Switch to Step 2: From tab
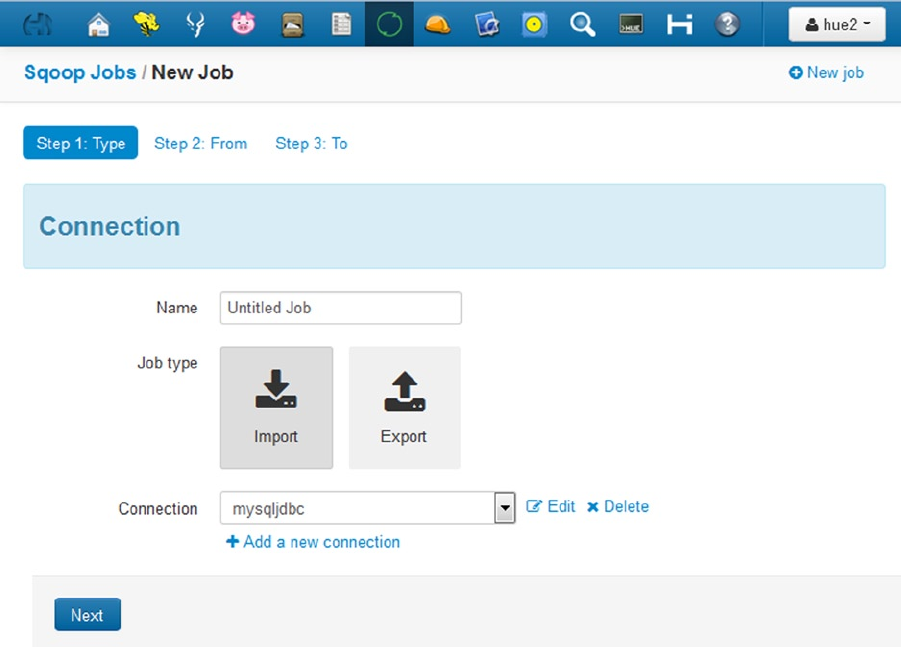This screenshot has height=647, width=901. click(201, 143)
